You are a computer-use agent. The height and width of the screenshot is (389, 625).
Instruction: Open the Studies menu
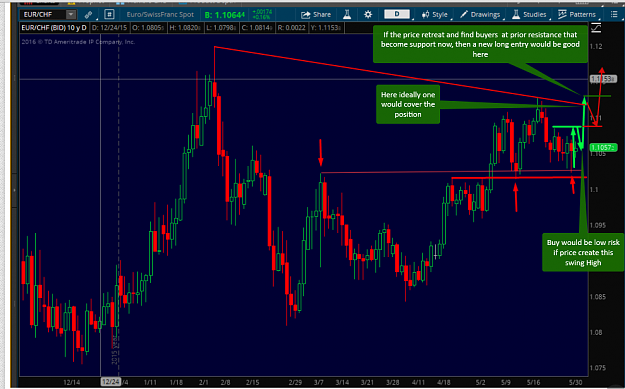[529, 15]
